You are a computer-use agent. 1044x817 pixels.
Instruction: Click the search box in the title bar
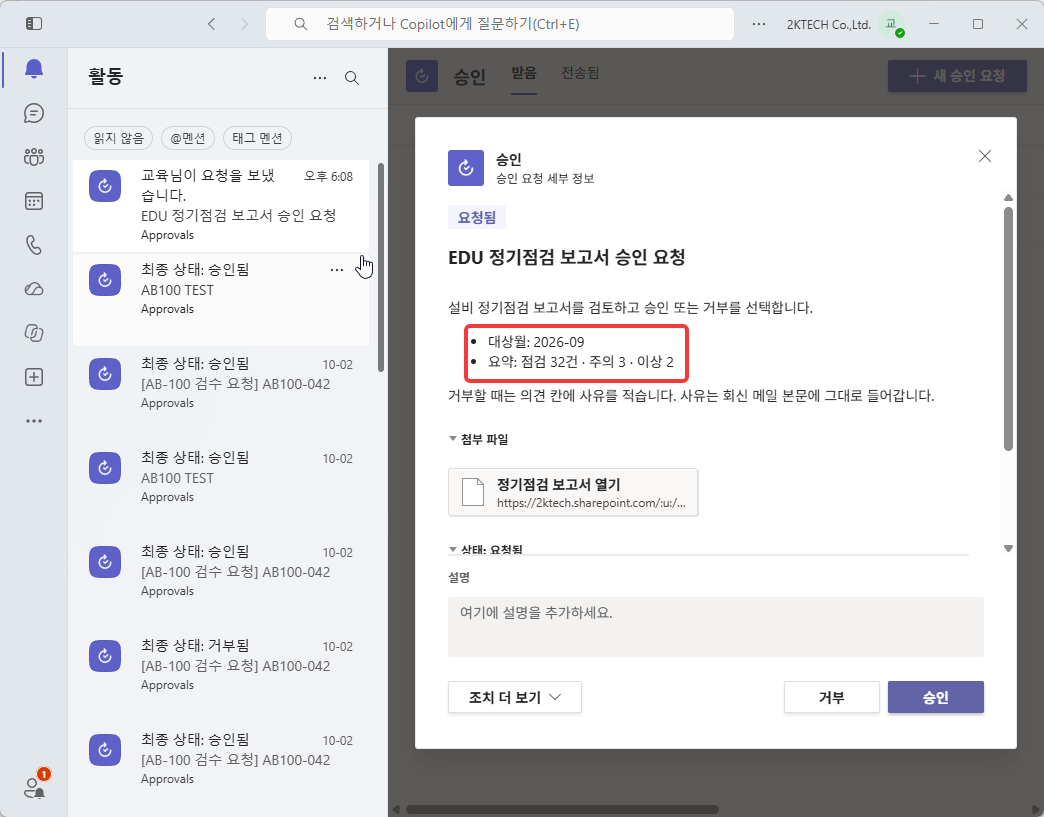500,24
